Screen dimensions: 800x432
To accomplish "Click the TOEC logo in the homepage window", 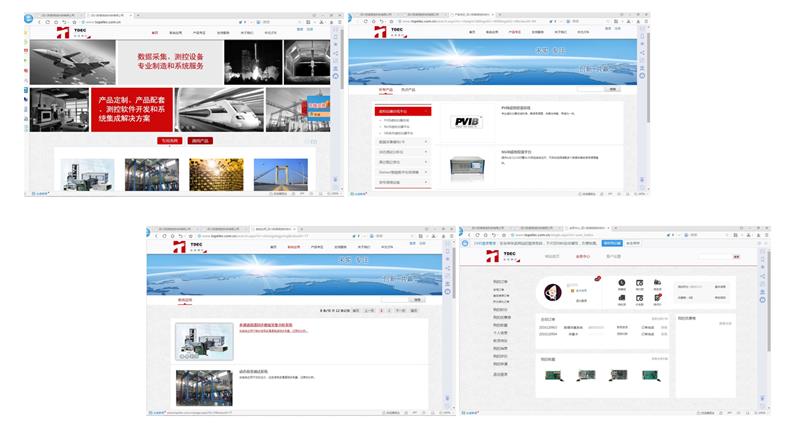I will click(73, 33).
